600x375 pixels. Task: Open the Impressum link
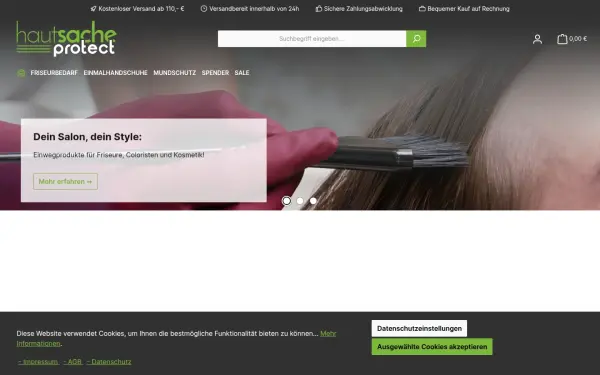tap(38, 362)
